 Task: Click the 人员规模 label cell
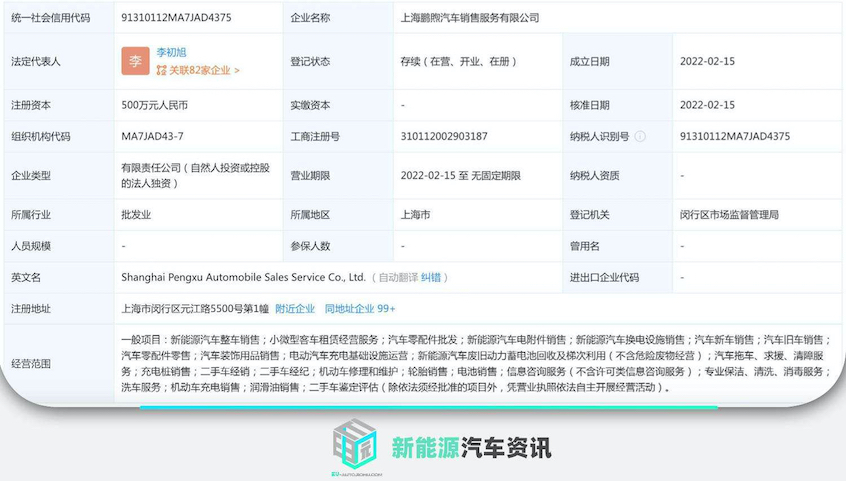click(x=59, y=246)
